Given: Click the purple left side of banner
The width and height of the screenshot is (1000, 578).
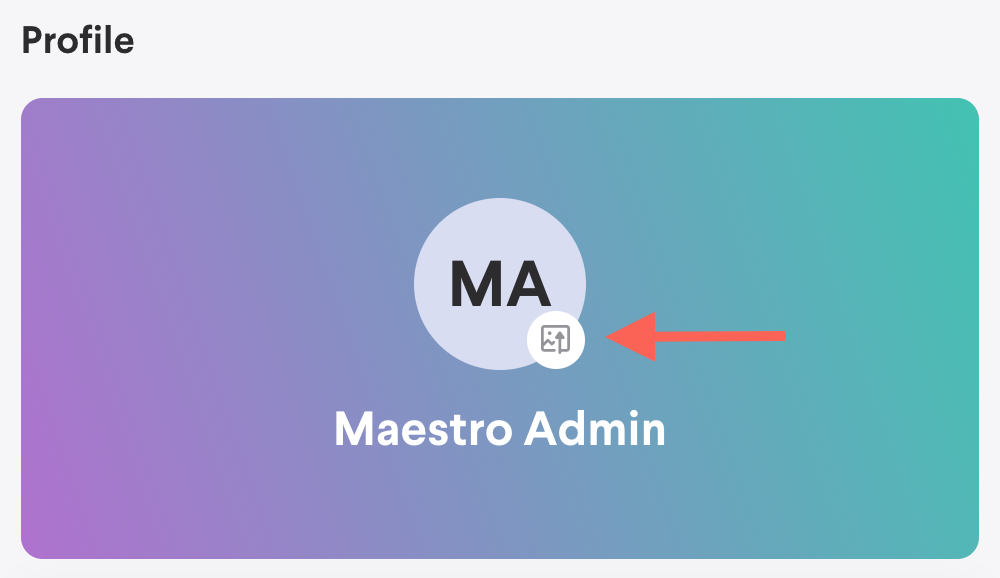Looking at the screenshot, I should [120, 330].
